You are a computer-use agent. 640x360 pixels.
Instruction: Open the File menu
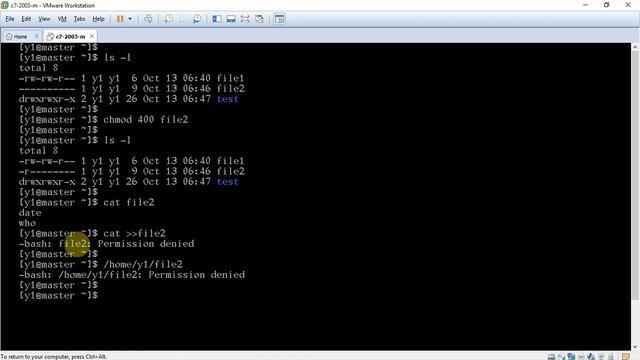coord(10,19)
